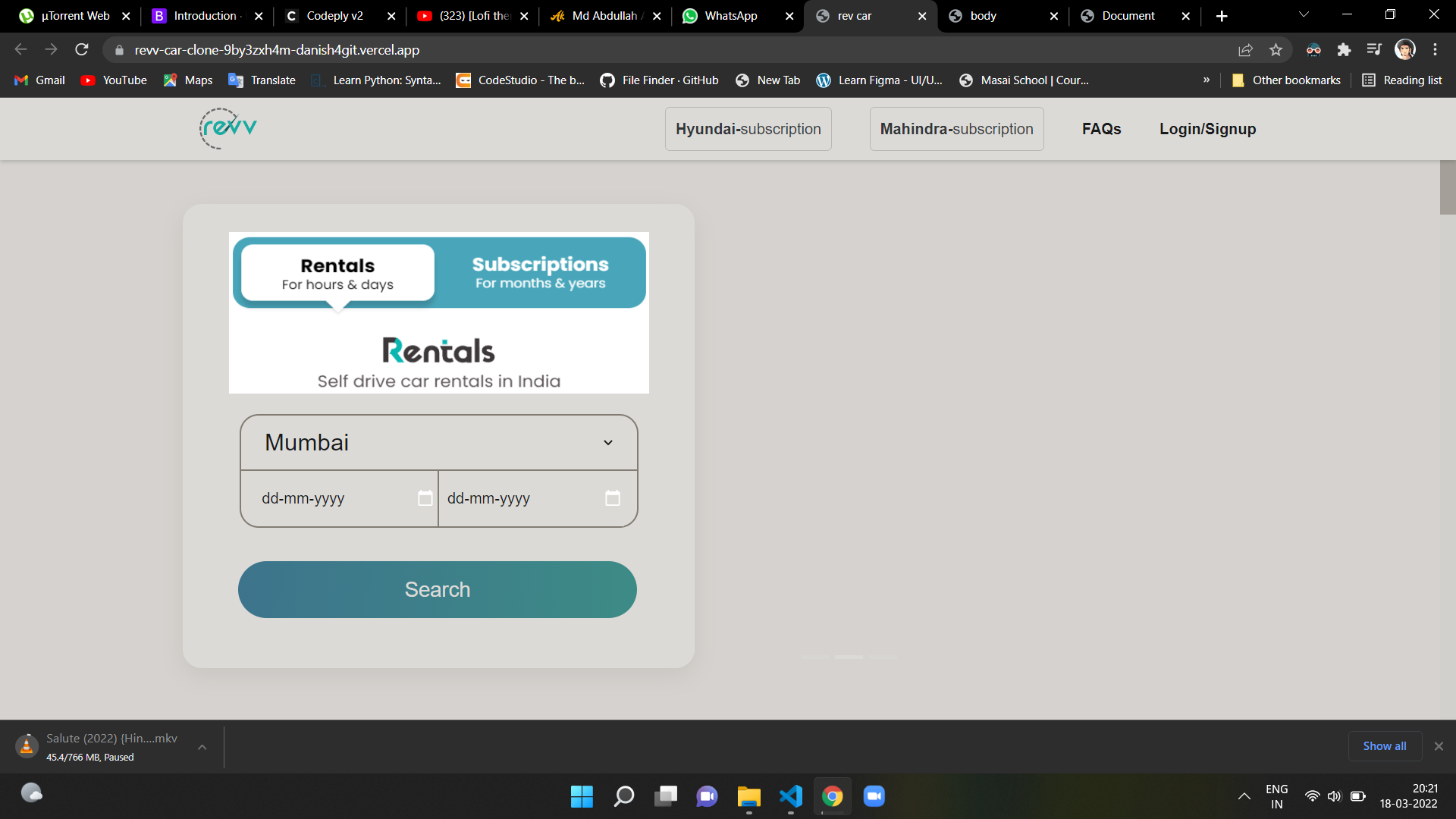
Task: Open the start date calendar picker icon
Action: click(425, 498)
